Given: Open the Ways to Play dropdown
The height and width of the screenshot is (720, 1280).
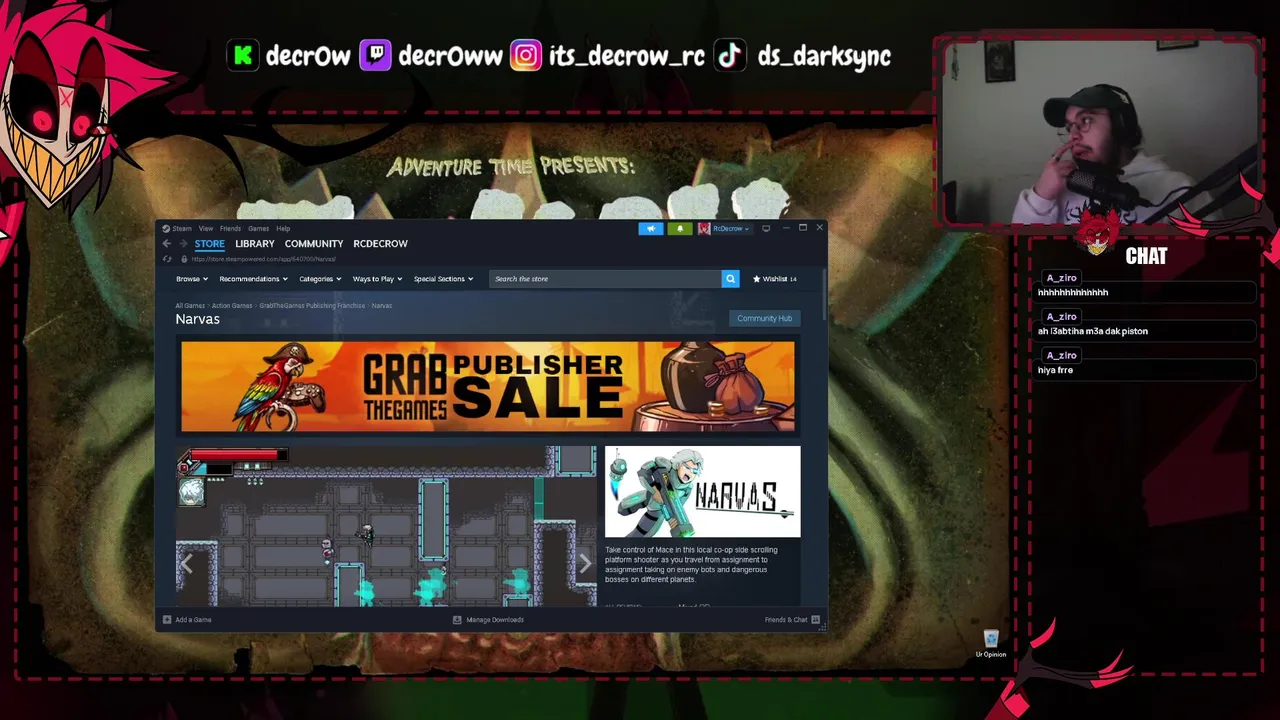Looking at the screenshot, I should (x=377, y=279).
